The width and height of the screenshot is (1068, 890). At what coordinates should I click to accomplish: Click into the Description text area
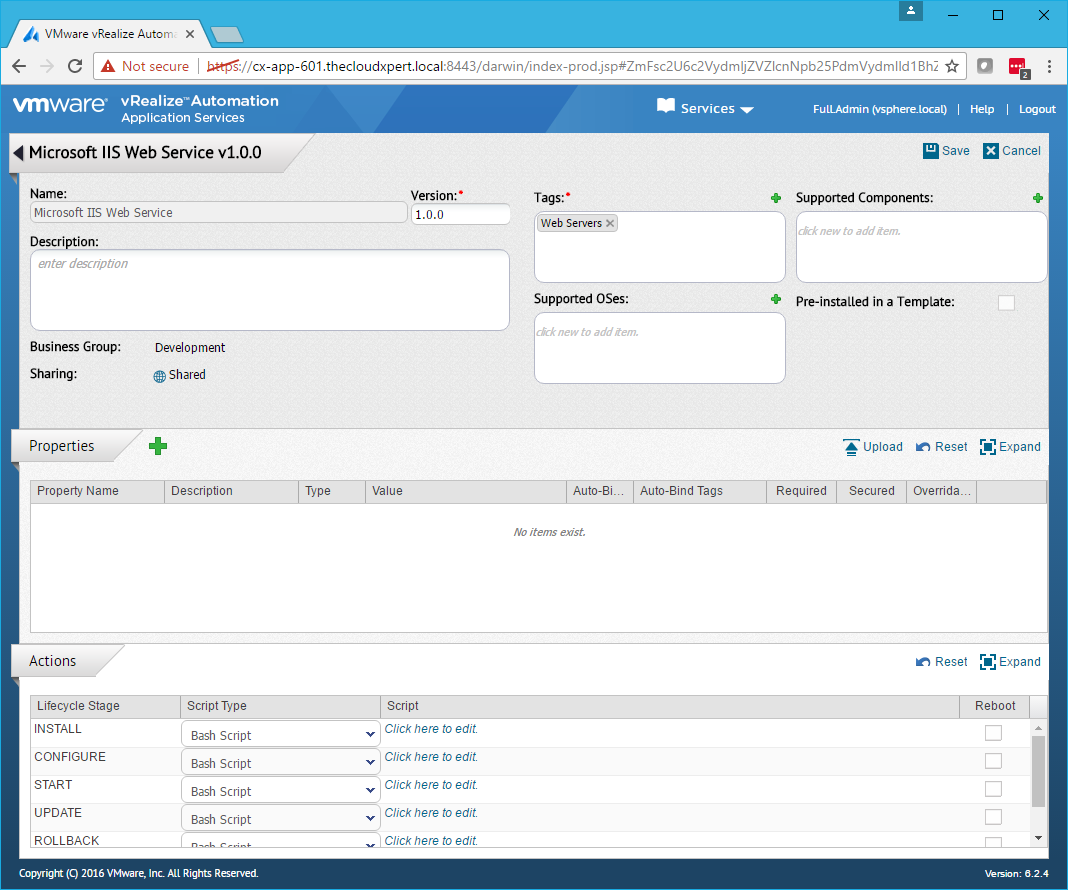pyautogui.click(x=270, y=290)
